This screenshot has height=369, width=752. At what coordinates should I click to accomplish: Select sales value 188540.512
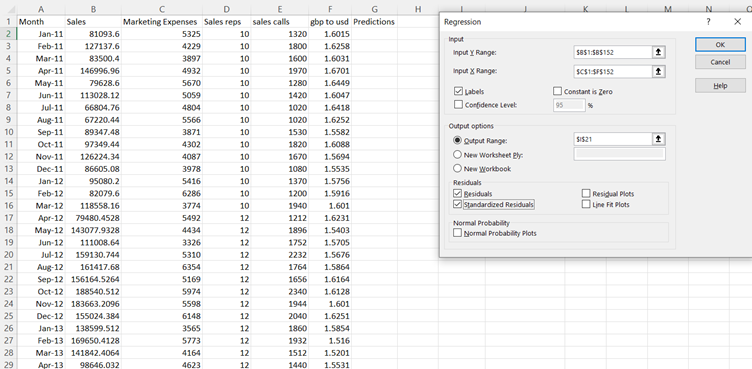[93, 292]
